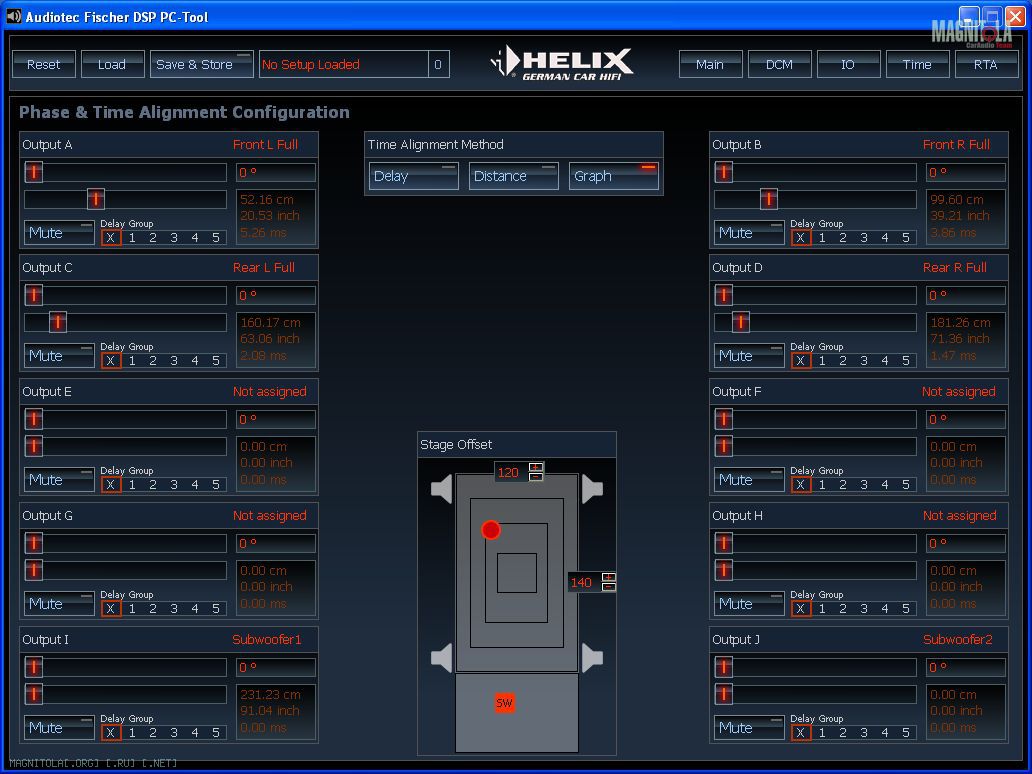1032x774 pixels.
Task: Click the SW subwoofer marker
Action: coord(504,703)
